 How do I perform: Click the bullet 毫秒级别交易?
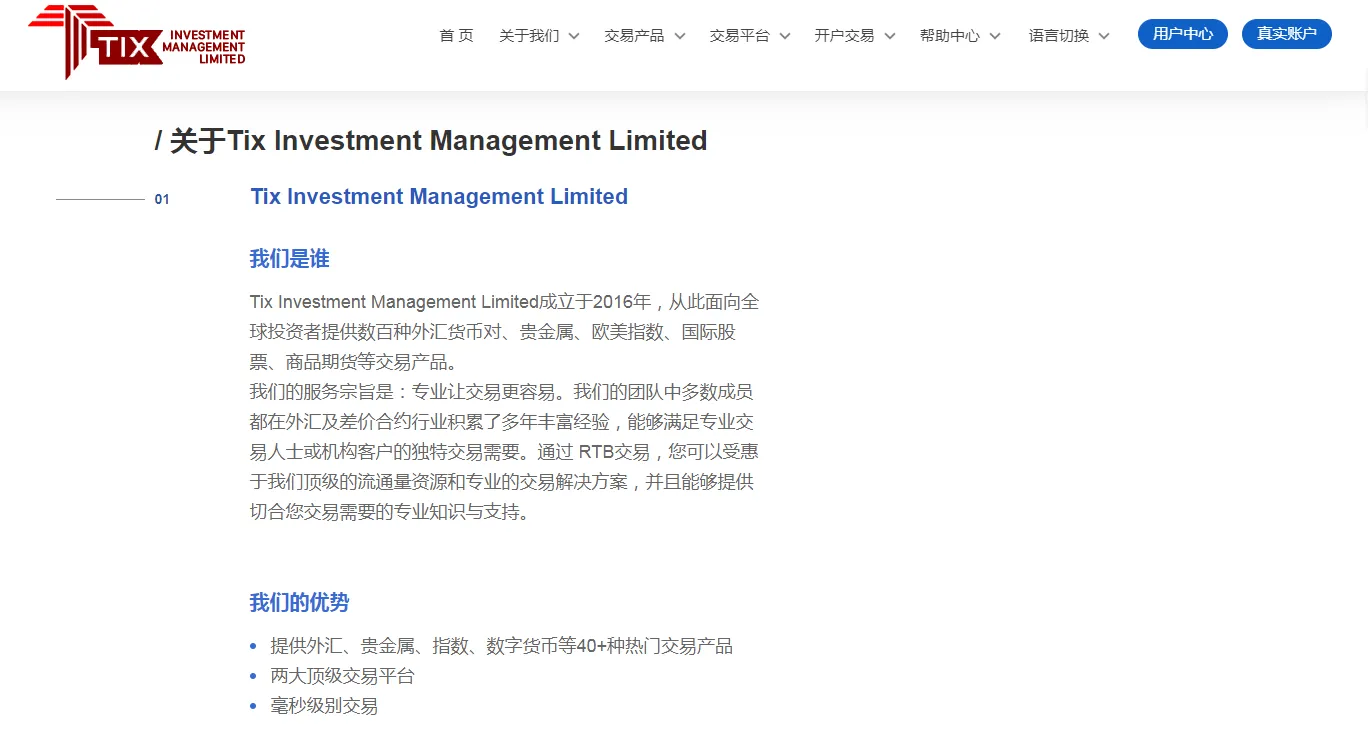[324, 706]
